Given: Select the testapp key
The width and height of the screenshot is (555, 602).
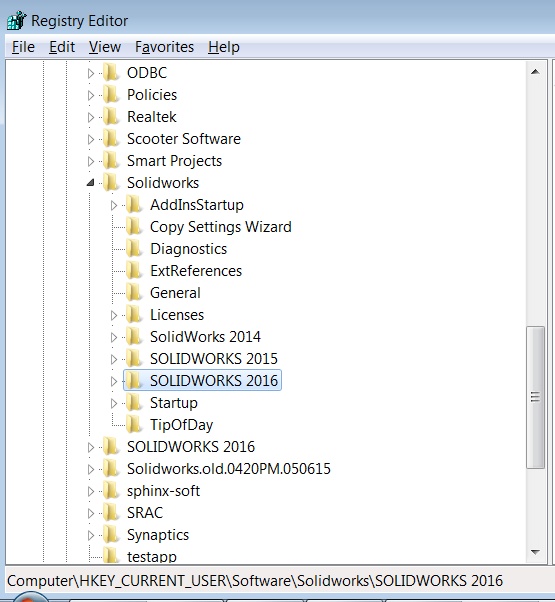Looking at the screenshot, I should click(x=152, y=556).
